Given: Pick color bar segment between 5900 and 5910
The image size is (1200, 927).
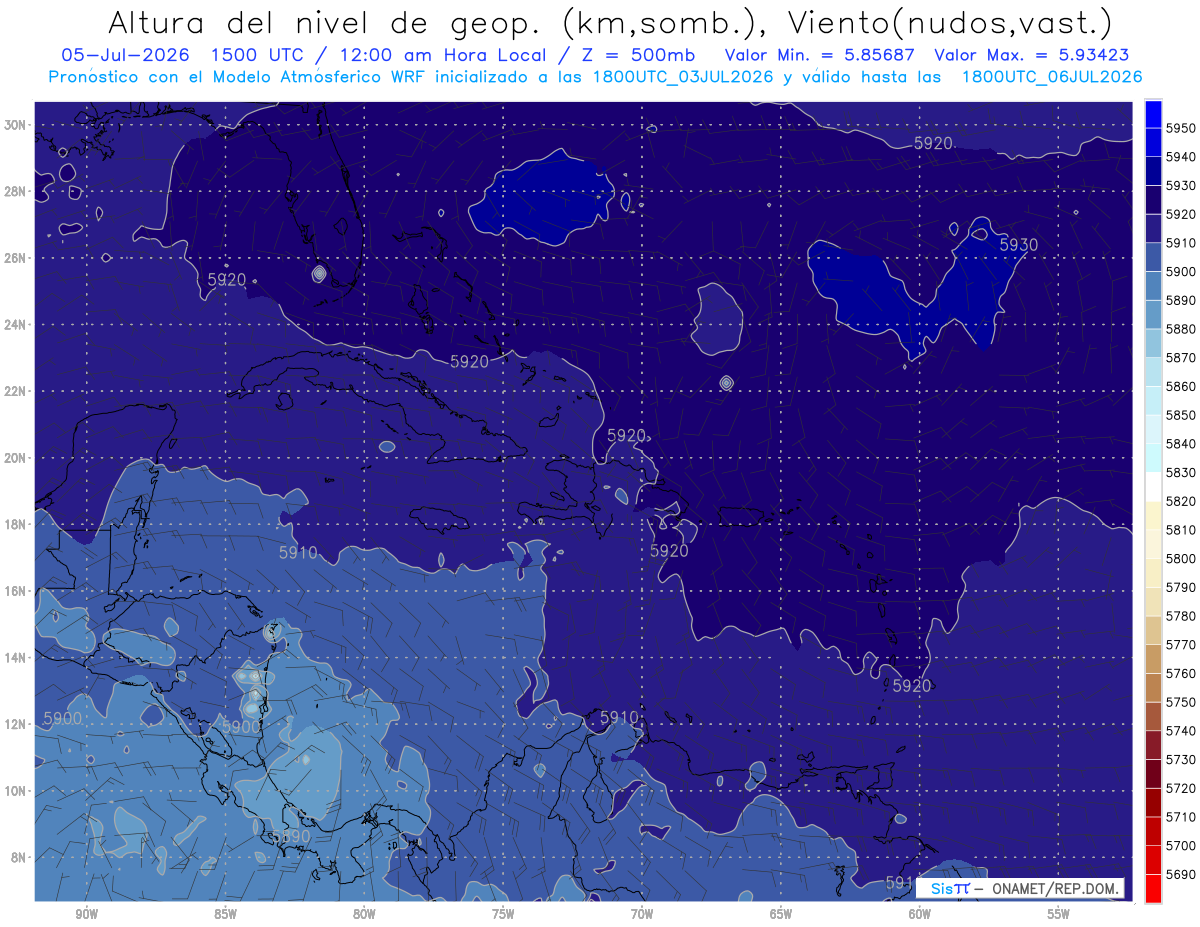Looking at the screenshot, I should [1153, 256].
